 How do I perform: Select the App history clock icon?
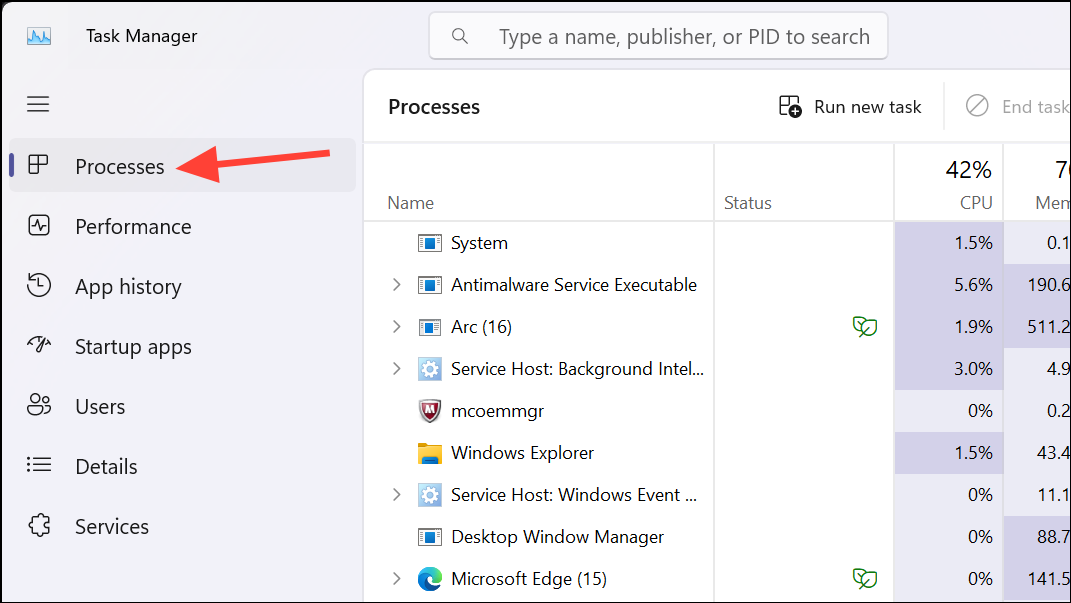[x=38, y=286]
